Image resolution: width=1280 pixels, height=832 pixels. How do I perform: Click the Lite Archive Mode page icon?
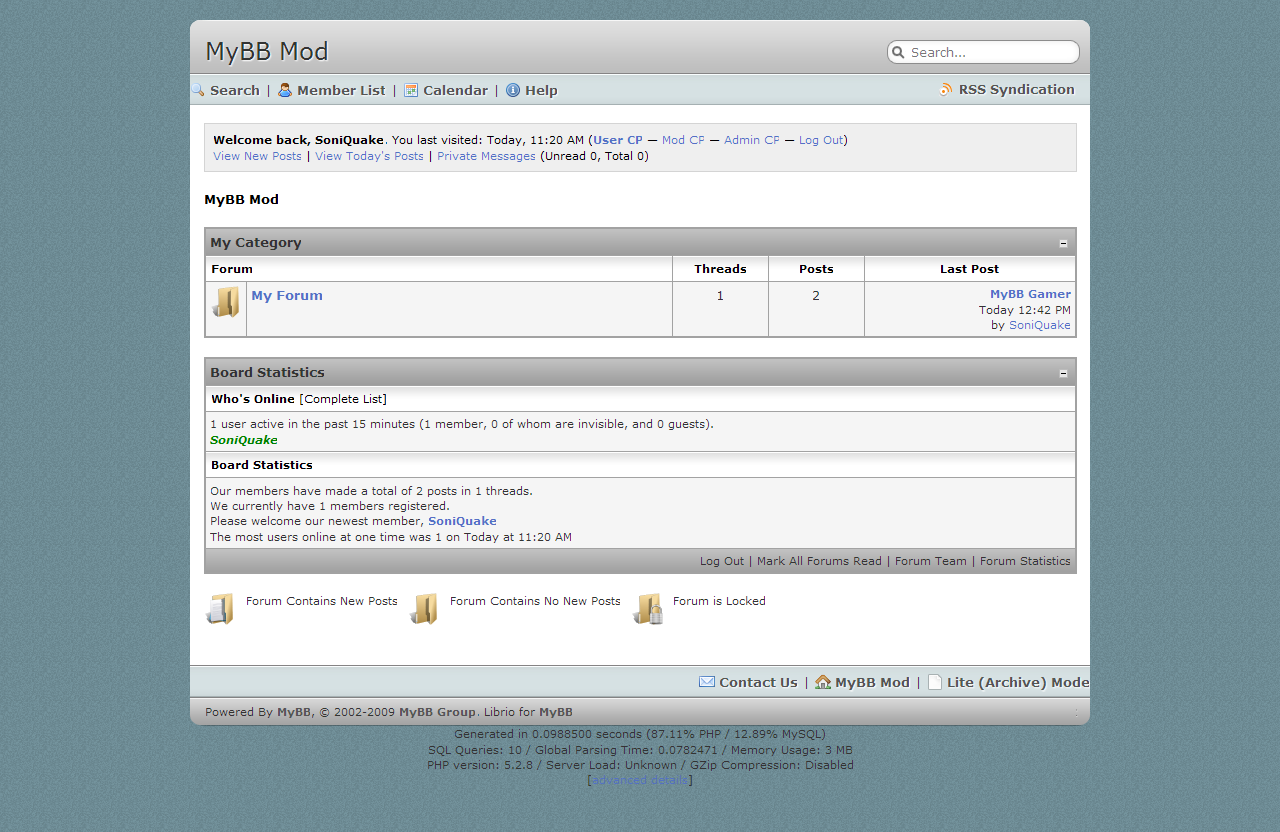click(935, 682)
